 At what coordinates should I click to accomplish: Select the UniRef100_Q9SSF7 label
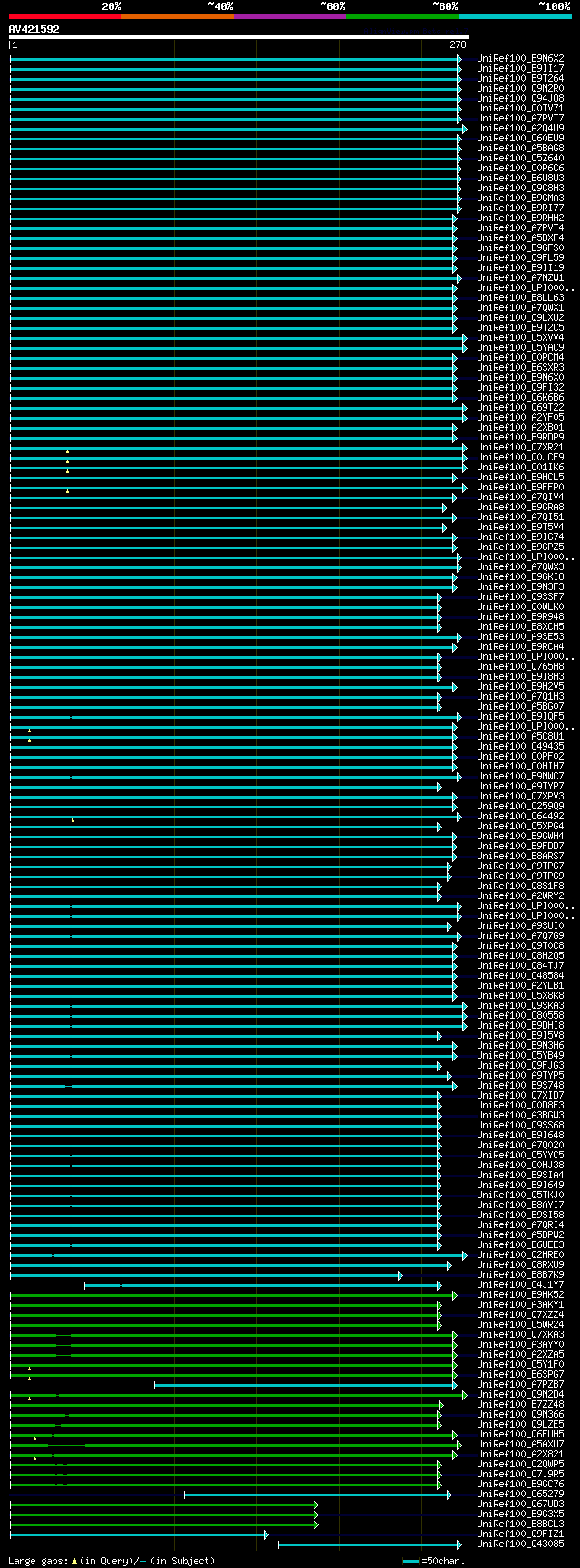pyautogui.click(x=520, y=596)
